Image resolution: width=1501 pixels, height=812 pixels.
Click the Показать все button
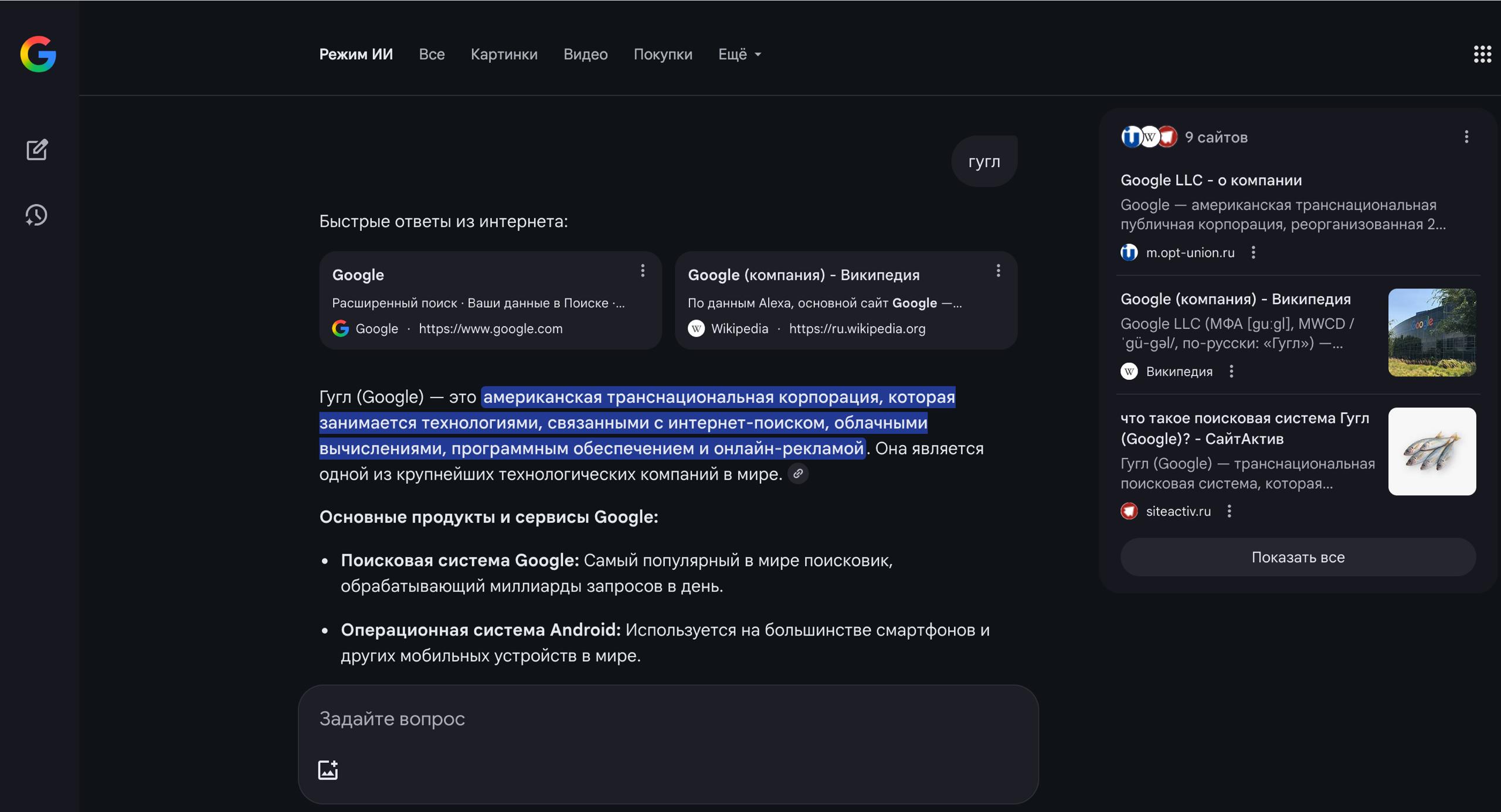point(1298,557)
